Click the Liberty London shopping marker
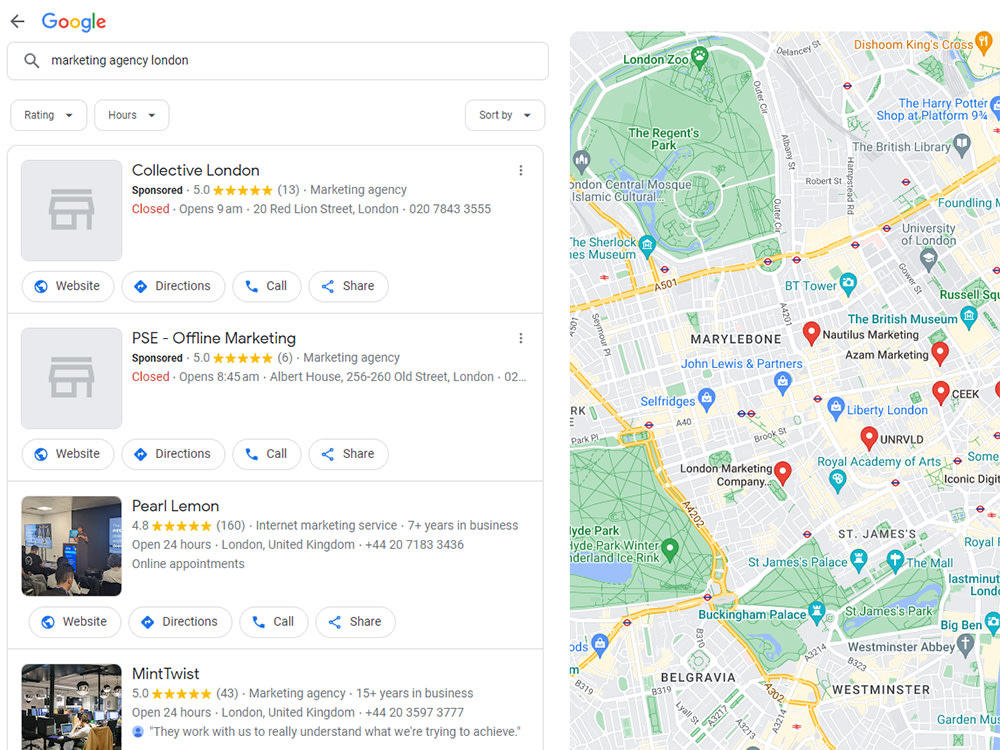Screen dimensions: 1000x750 coord(835,408)
